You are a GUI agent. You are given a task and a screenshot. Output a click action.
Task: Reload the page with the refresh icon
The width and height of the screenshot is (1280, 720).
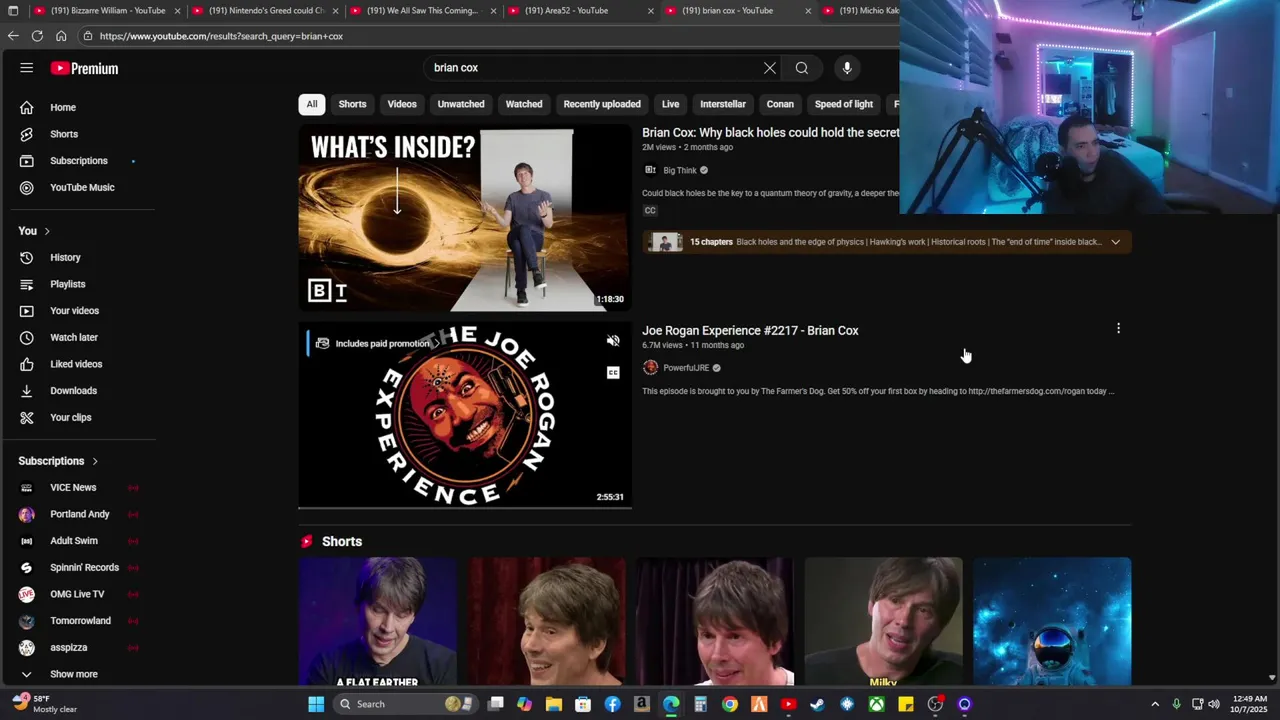(37, 36)
